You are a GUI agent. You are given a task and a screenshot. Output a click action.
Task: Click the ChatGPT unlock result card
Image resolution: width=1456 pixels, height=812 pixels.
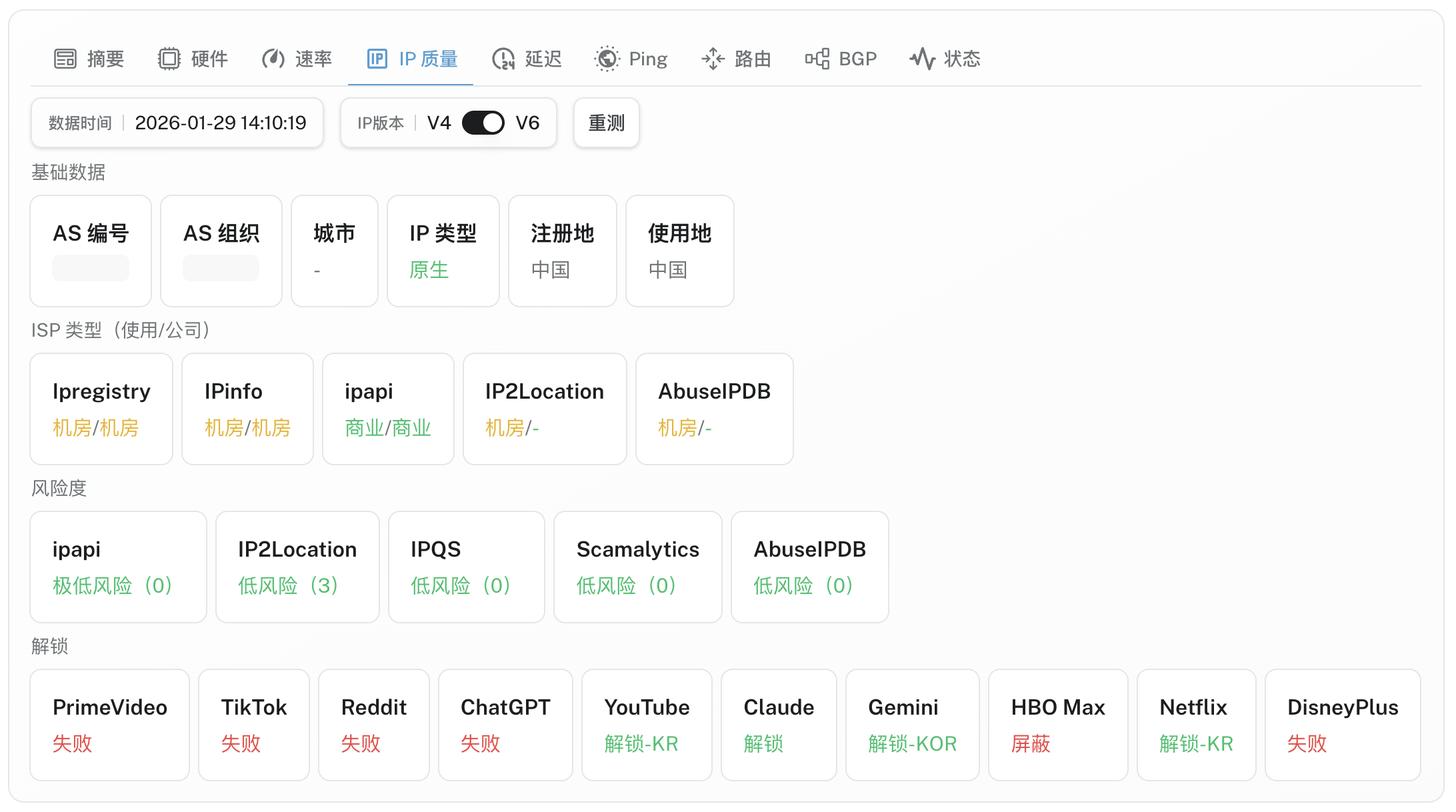click(505, 725)
